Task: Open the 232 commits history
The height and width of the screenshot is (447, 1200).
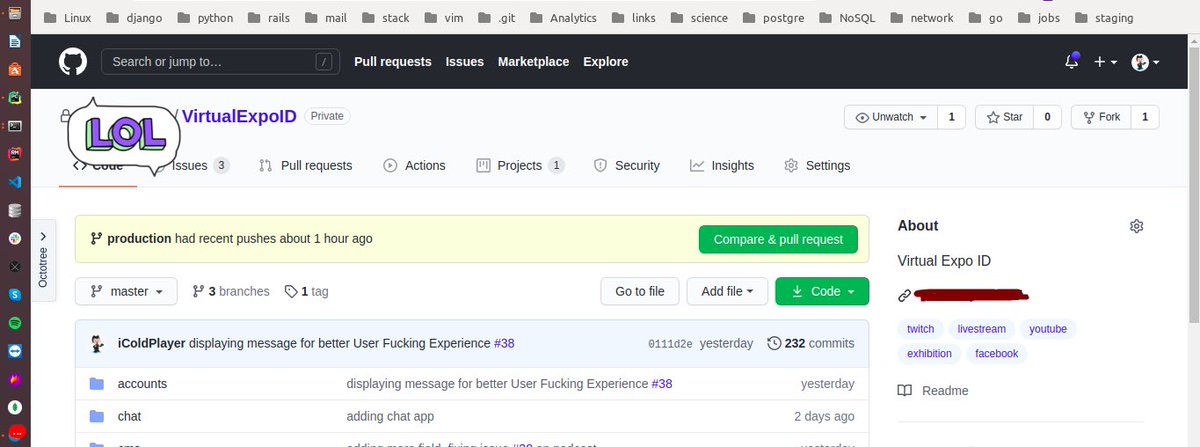Action: [811, 343]
